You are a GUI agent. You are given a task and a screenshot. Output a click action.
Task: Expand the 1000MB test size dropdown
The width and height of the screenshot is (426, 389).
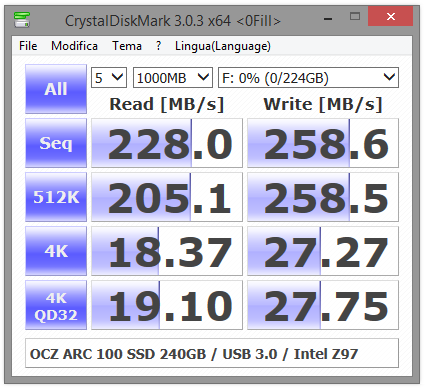pos(173,78)
